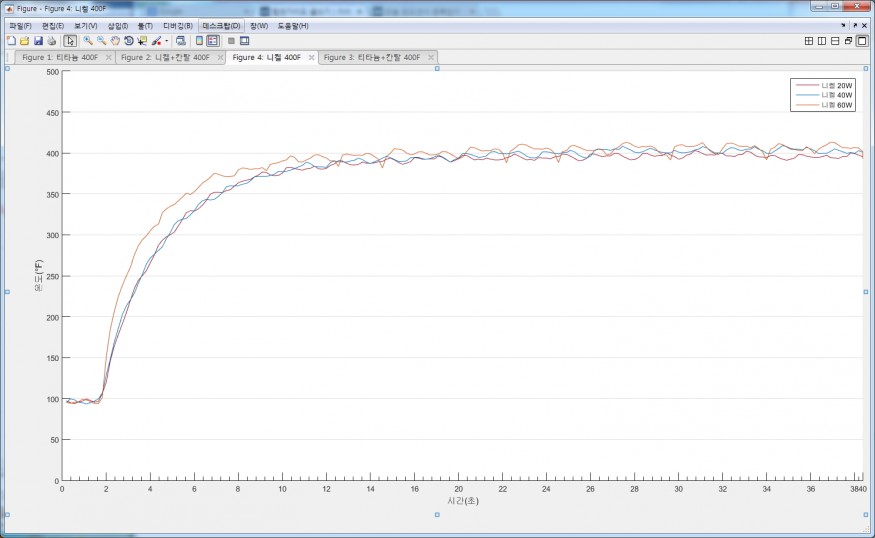Close the docked Figures panel
Image resolution: width=875 pixels, height=538 pixels.
pos(864,26)
